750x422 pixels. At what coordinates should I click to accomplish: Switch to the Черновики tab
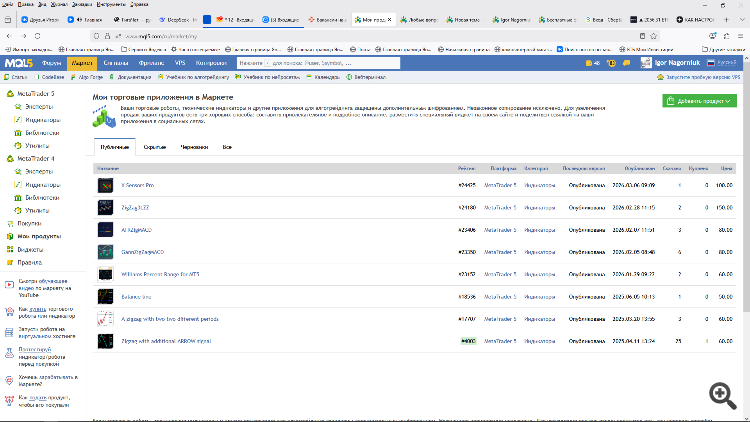pos(194,147)
